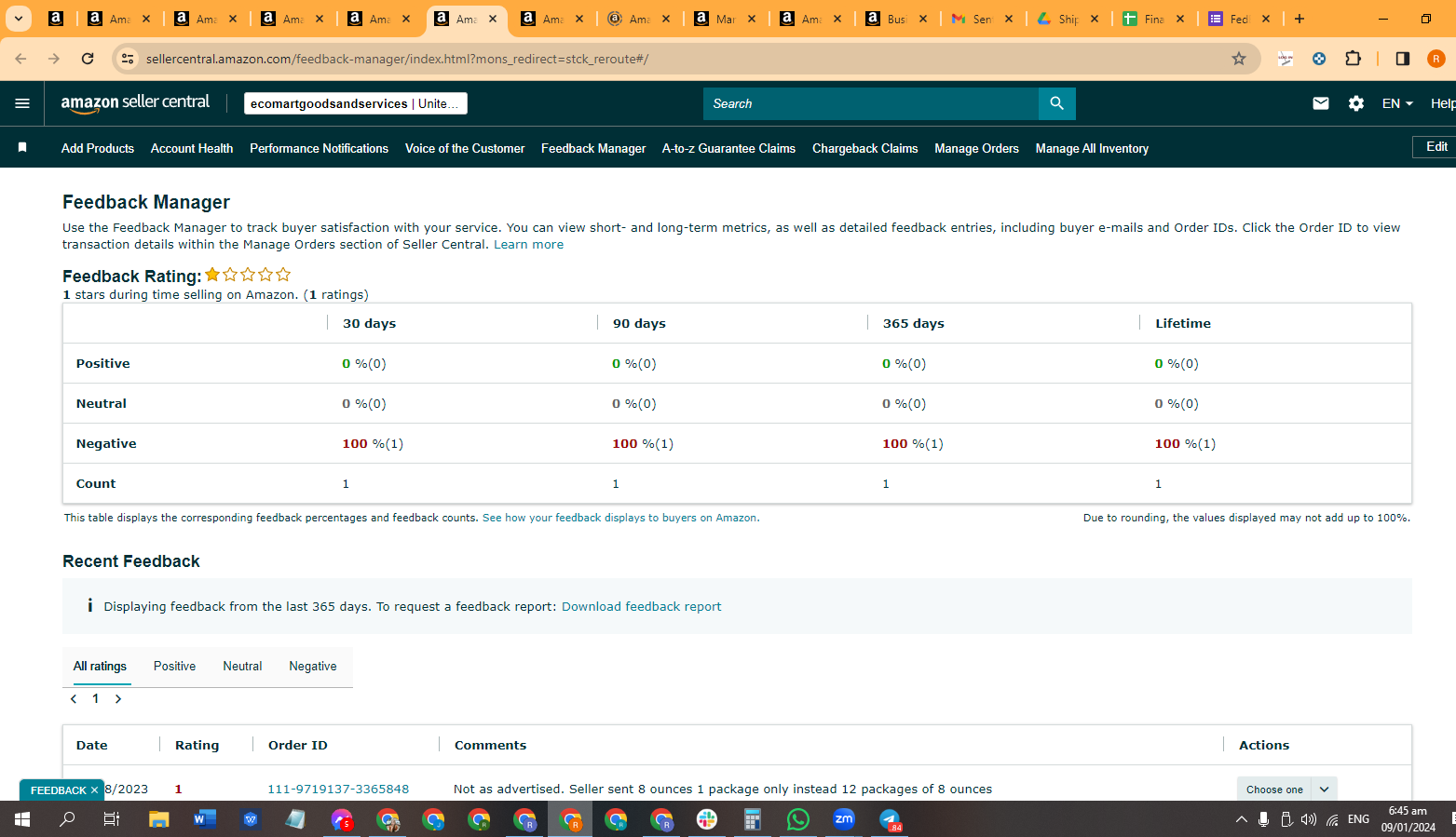Dismiss the FEEDBACK widget with its X
This screenshot has height=837, width=1456.
[x=94, y=790]
